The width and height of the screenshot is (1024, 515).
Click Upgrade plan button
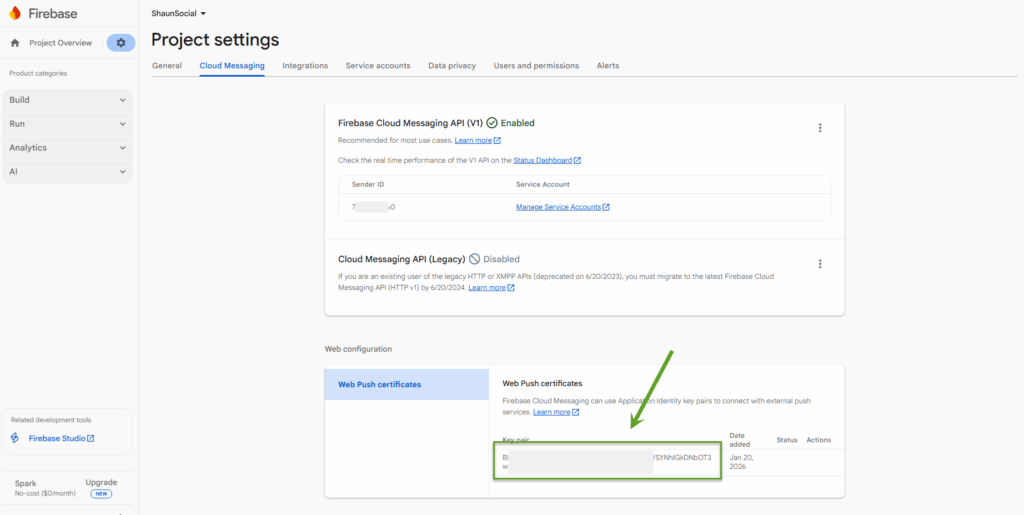(101, 482)
